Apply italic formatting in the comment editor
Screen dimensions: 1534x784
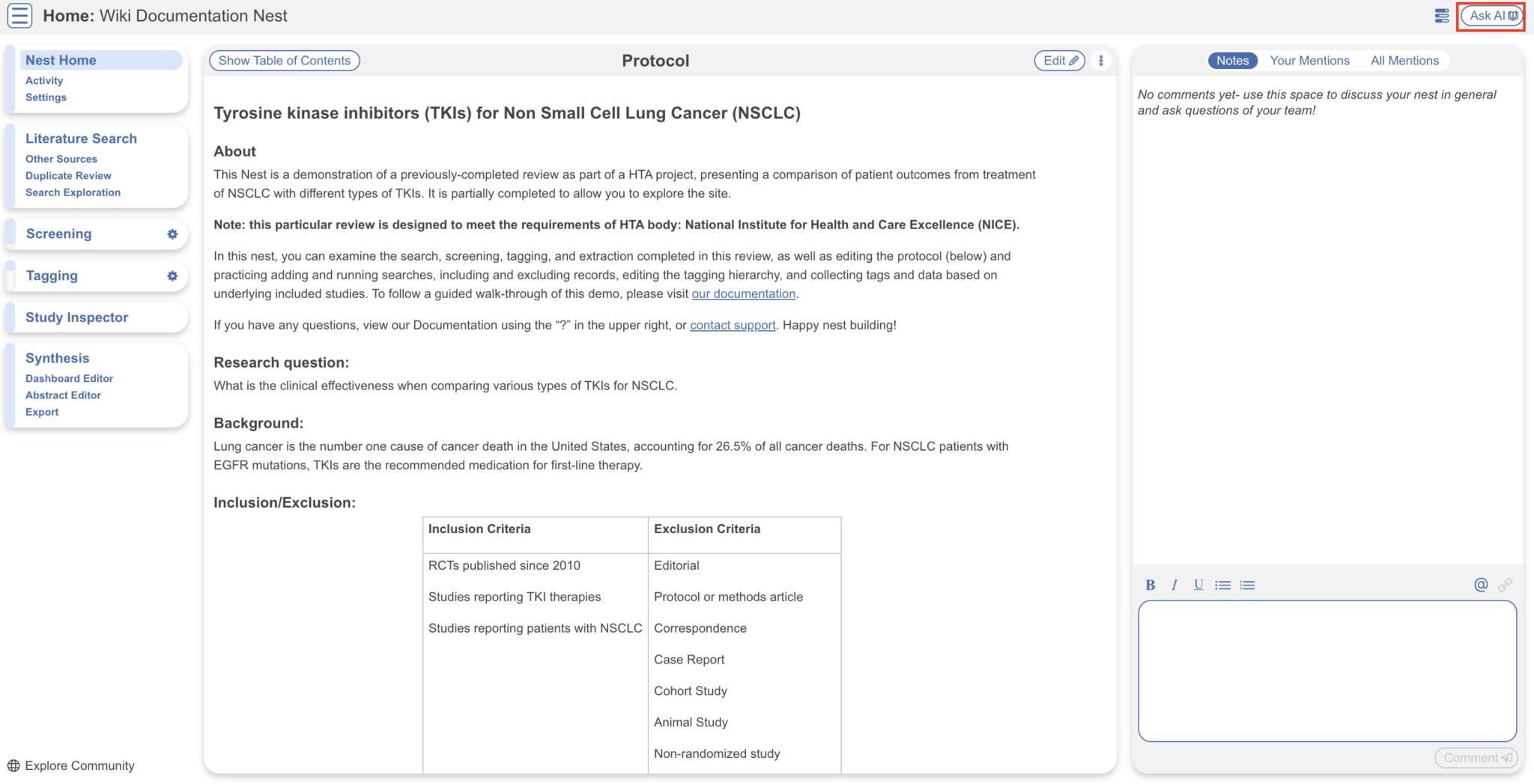click(x=1174, y=585)
